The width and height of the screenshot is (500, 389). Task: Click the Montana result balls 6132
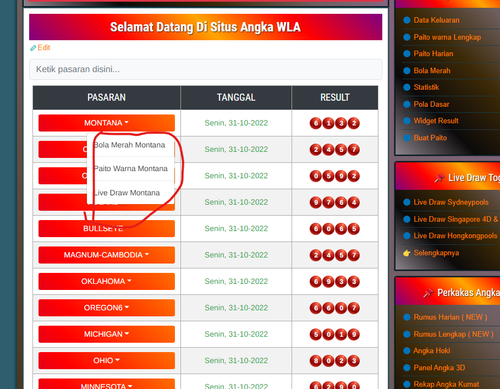pyautogui.click(x=335, y=123)
